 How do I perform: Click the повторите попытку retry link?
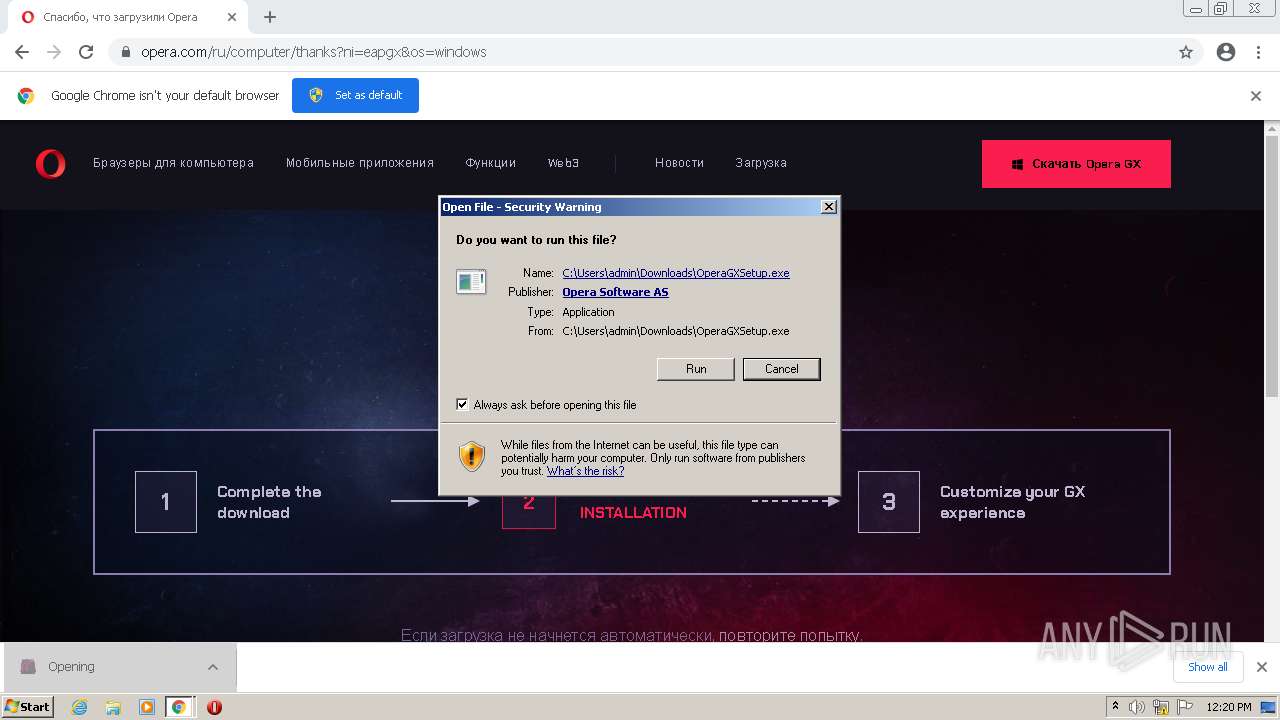(789, 635)
